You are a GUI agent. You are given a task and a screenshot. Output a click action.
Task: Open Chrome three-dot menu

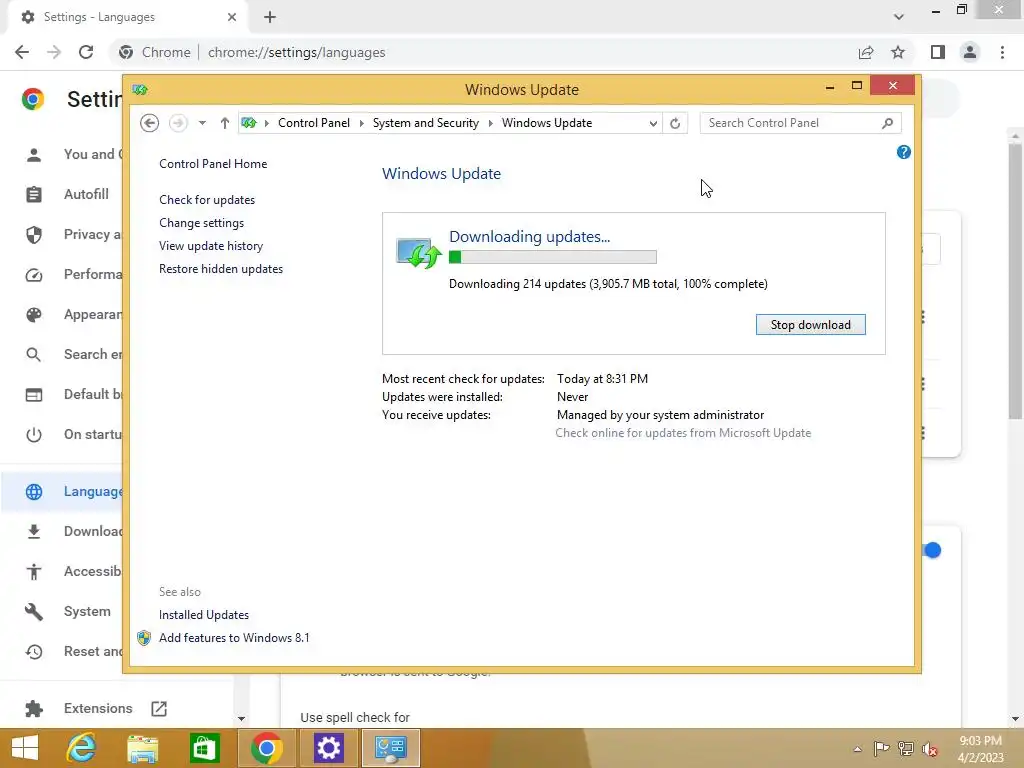[1002, 52]
